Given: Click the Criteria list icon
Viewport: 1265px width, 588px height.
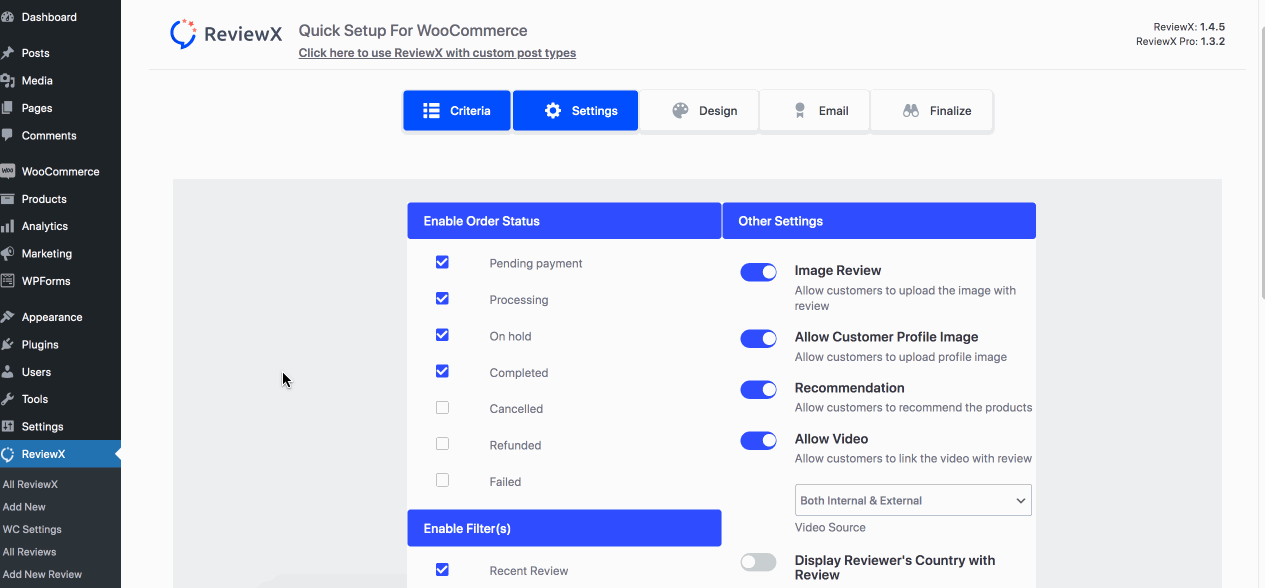Looking at the screenshot, I should tap(431, 111).
